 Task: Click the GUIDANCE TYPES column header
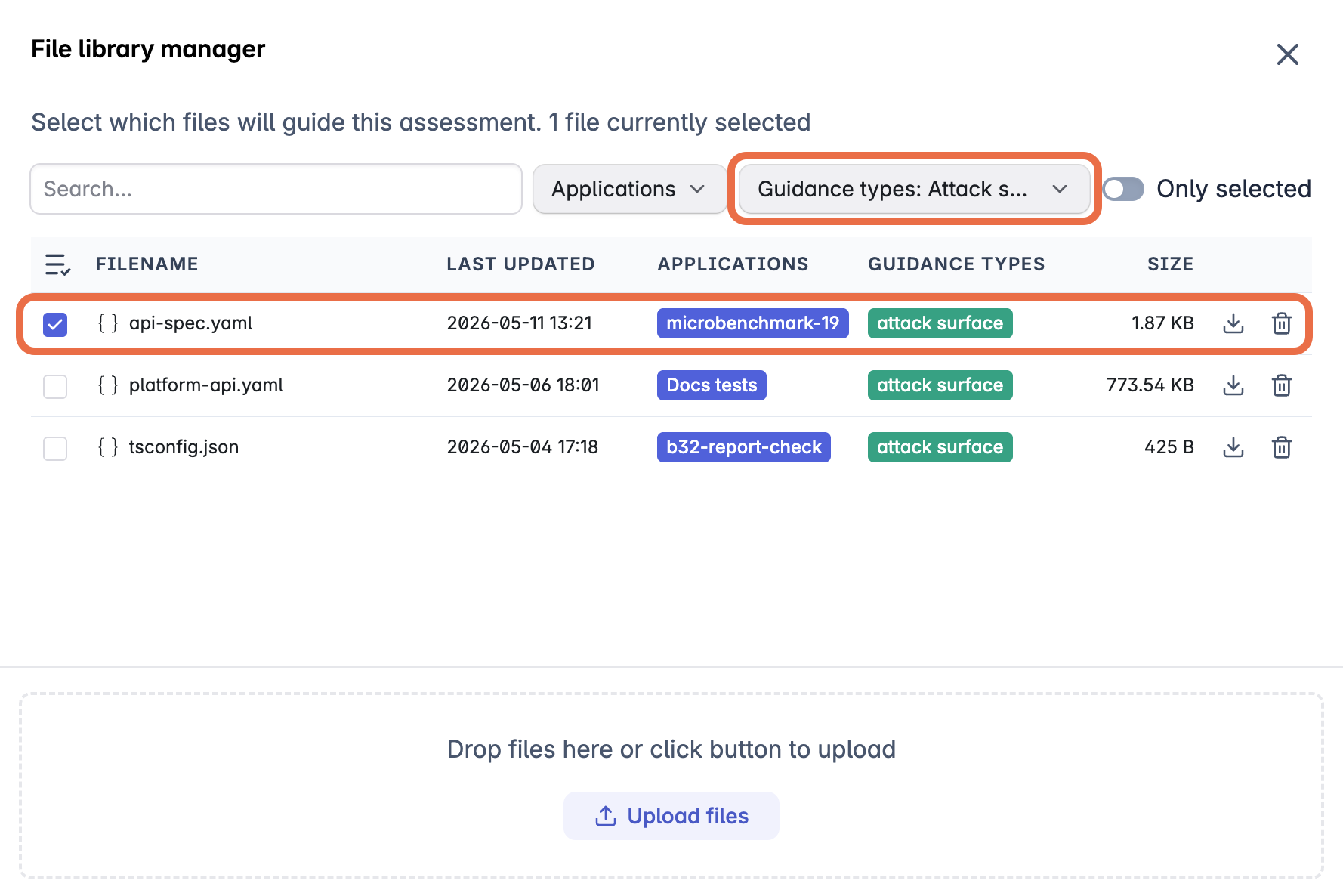point(956,264)
